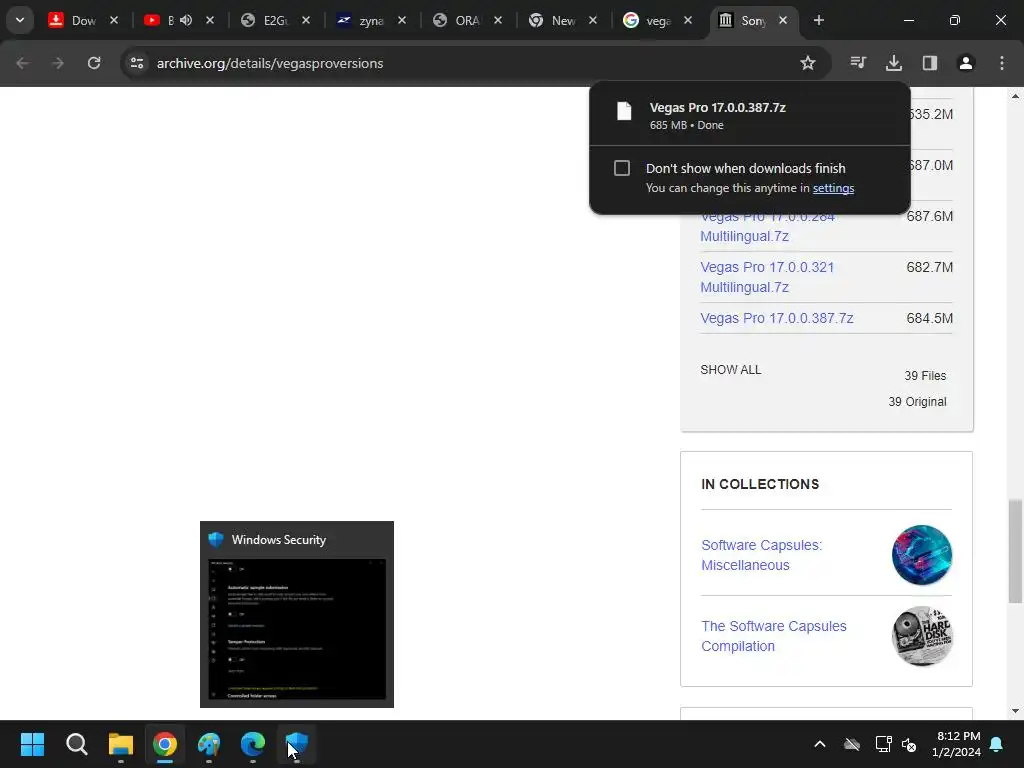This screenshot has height=768, width=1024.
Task: Click file size 684.5M
Action: (x=929, y=318)
